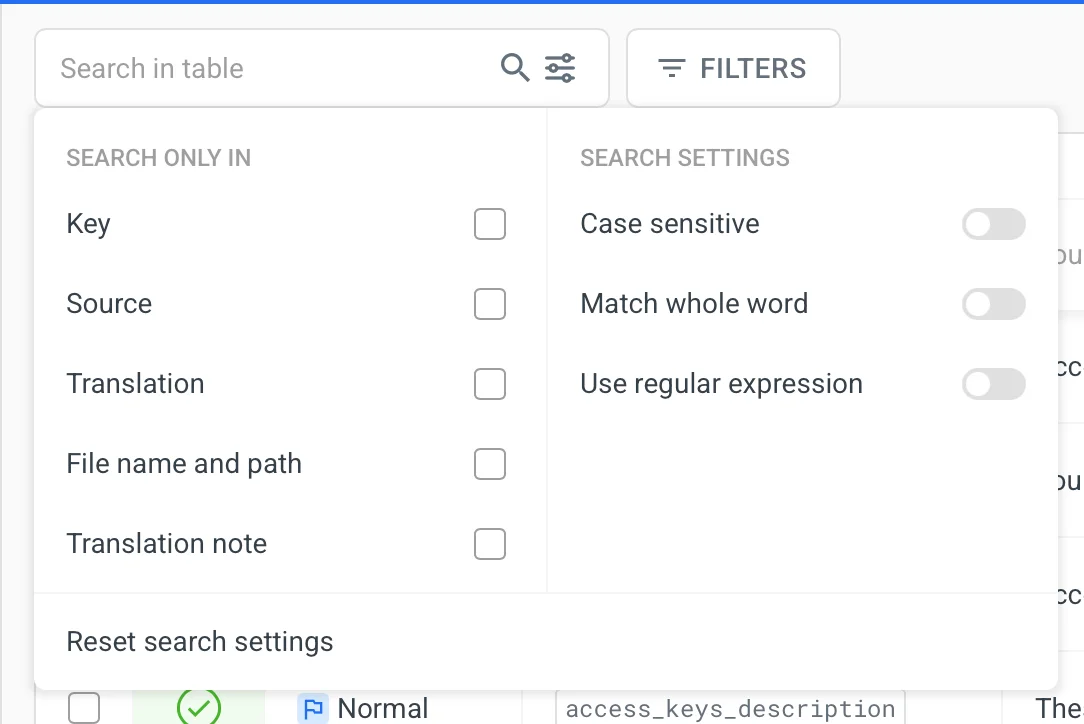
Task: Check the Key search checkbox
Action: pos(490,224)
